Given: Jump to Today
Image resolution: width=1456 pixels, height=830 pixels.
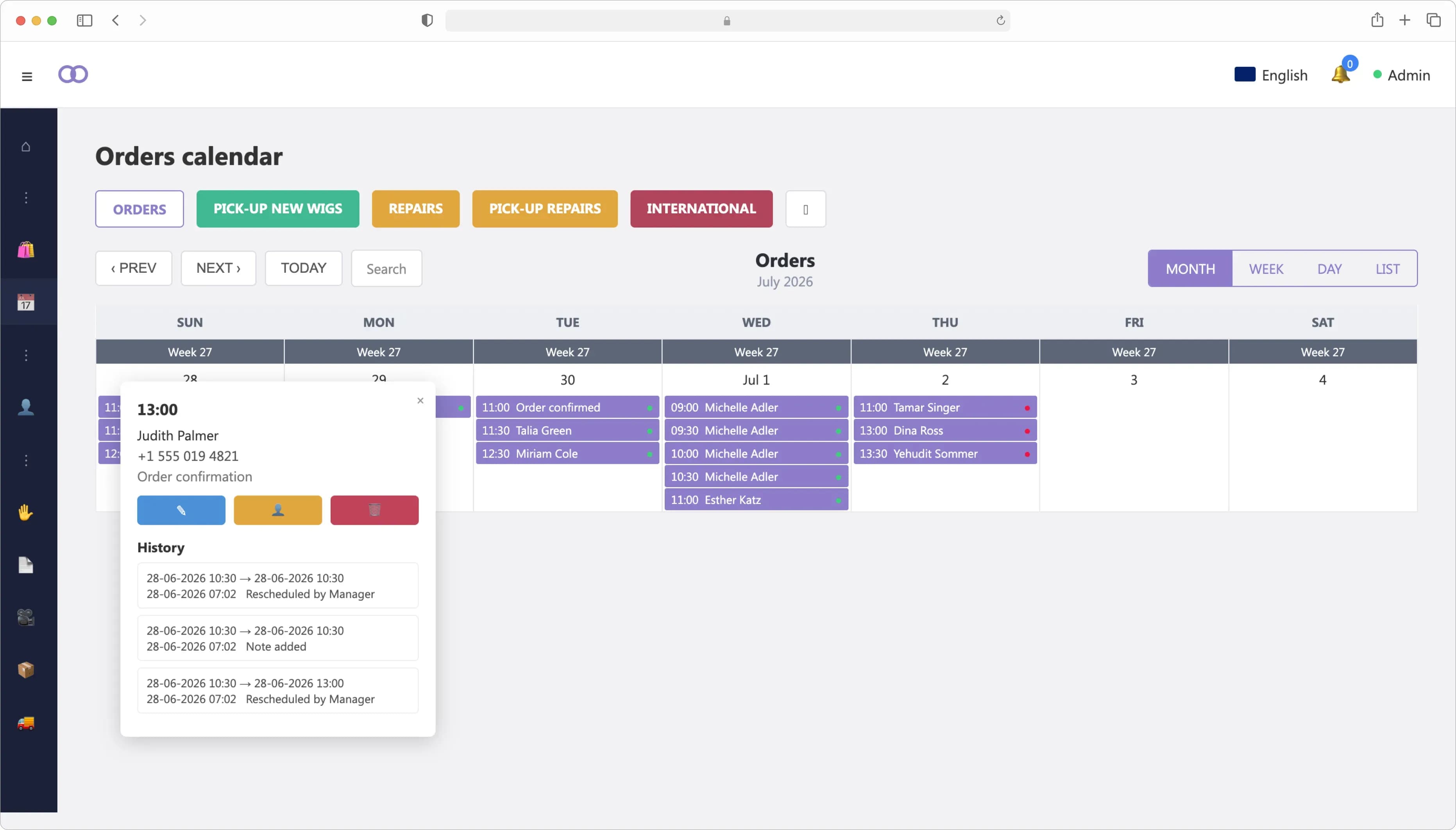Looking at the screenshot, I should [x=303, y=268].
